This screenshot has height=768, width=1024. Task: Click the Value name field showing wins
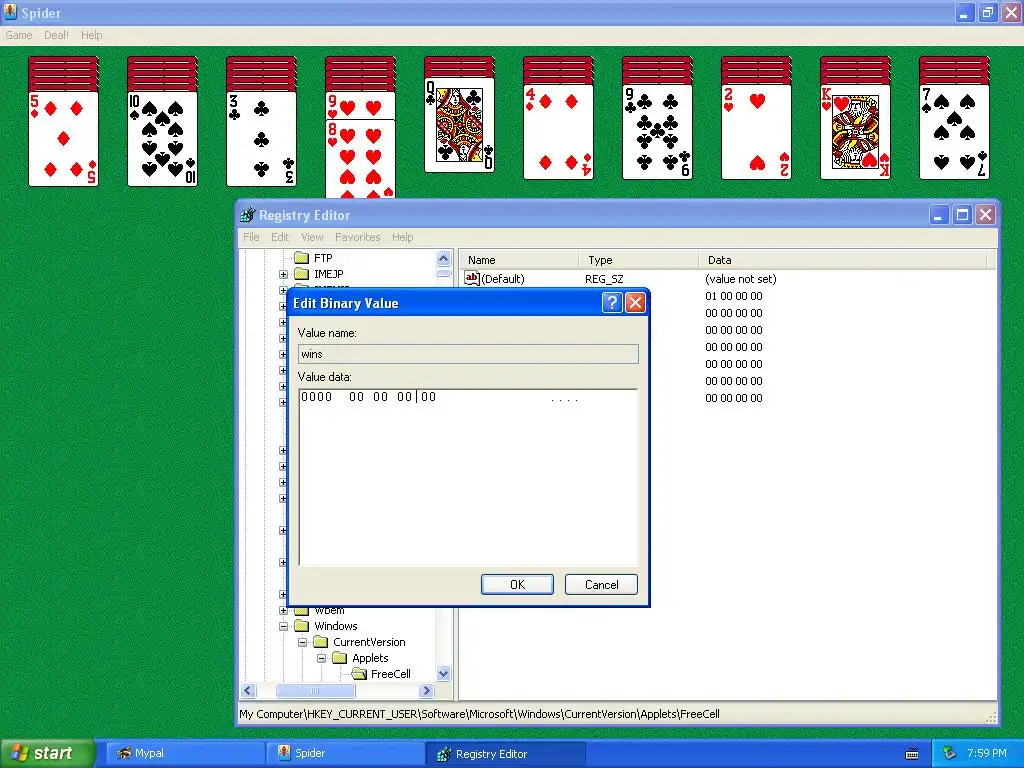pyautogui.click(x=468, y=354)
